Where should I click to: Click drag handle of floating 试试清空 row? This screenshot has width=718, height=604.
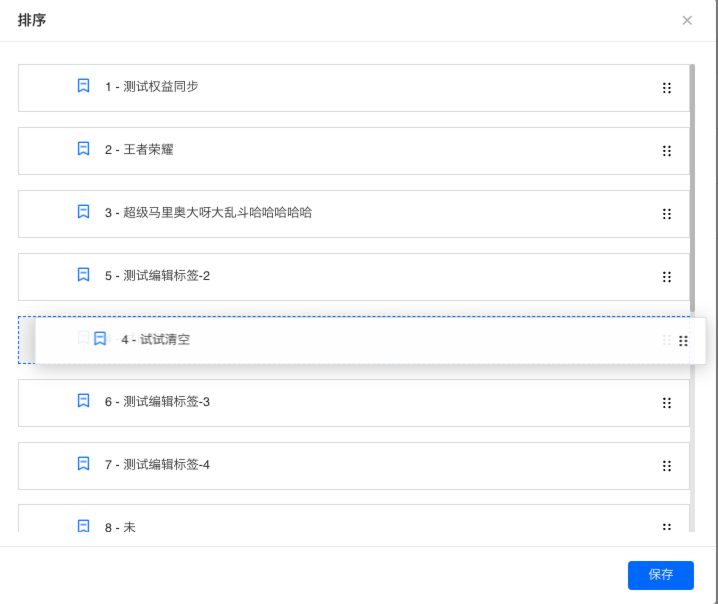683,341
